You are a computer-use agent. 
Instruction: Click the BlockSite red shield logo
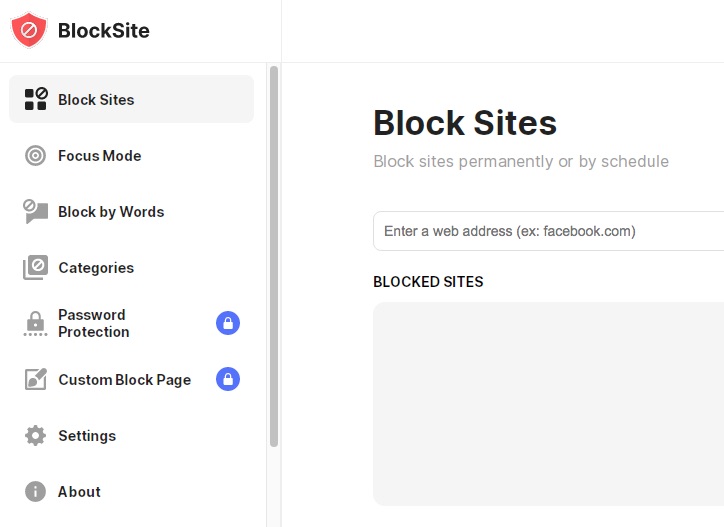click(29, 30)
